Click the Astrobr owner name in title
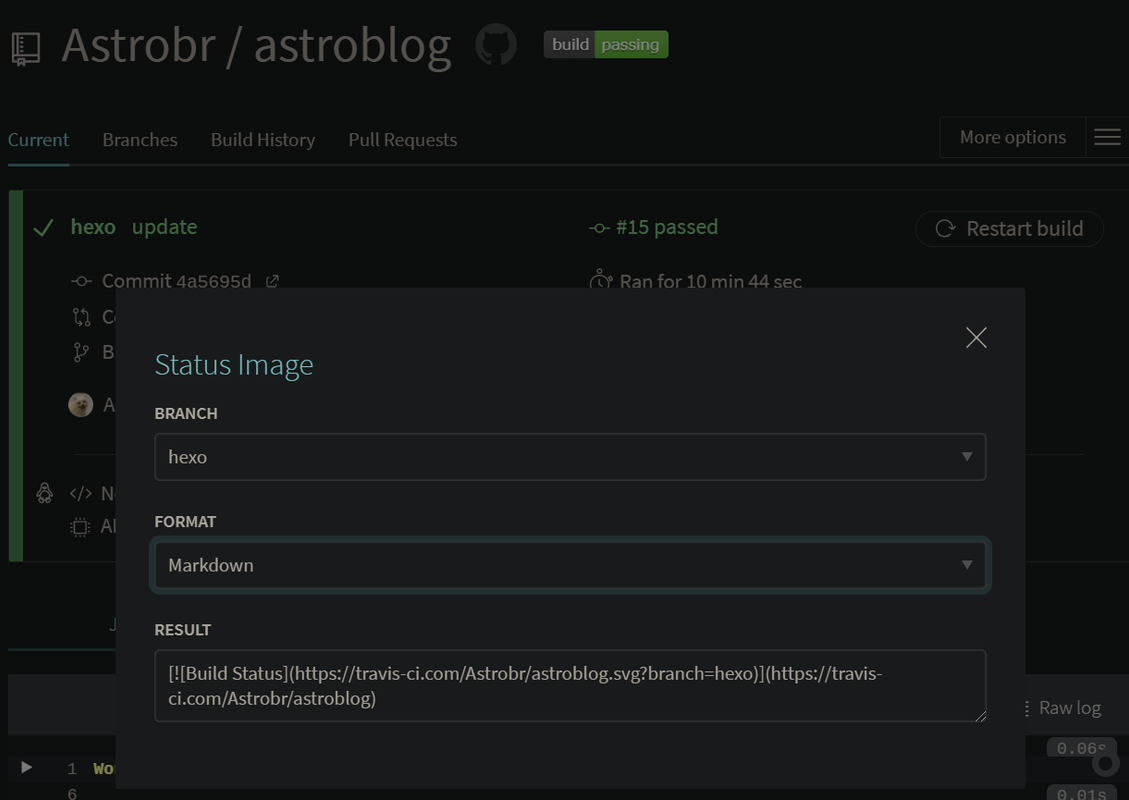 click(139, 45)
